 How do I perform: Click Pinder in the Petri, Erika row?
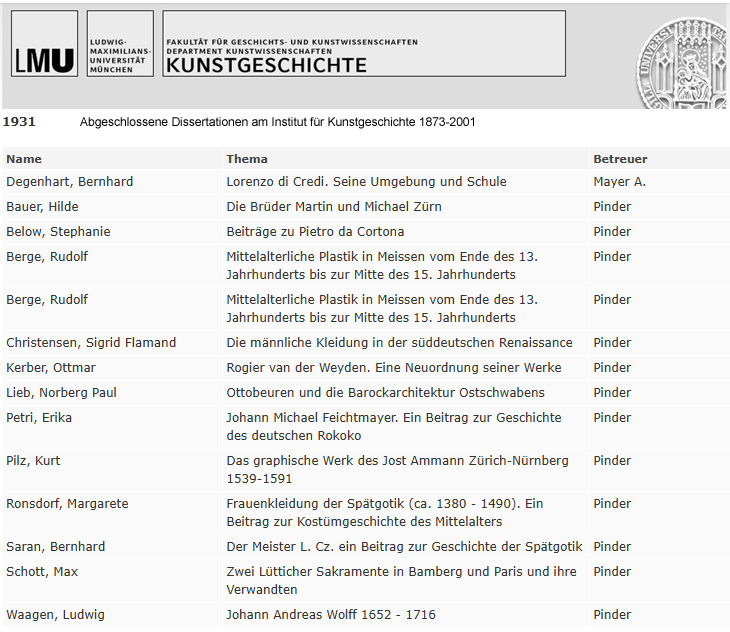coord(612,418)
